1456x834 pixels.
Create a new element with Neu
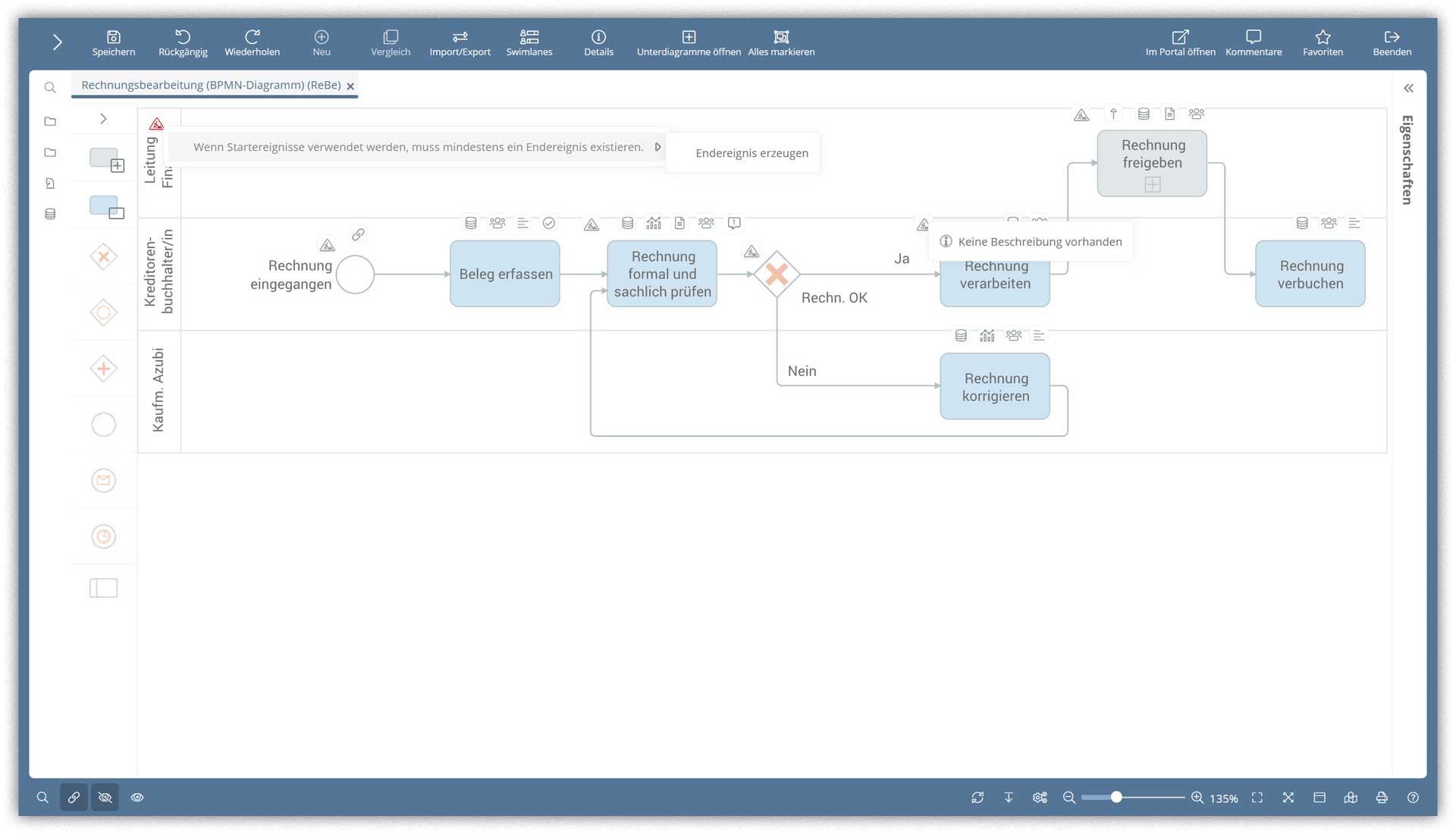click(322, 43)
